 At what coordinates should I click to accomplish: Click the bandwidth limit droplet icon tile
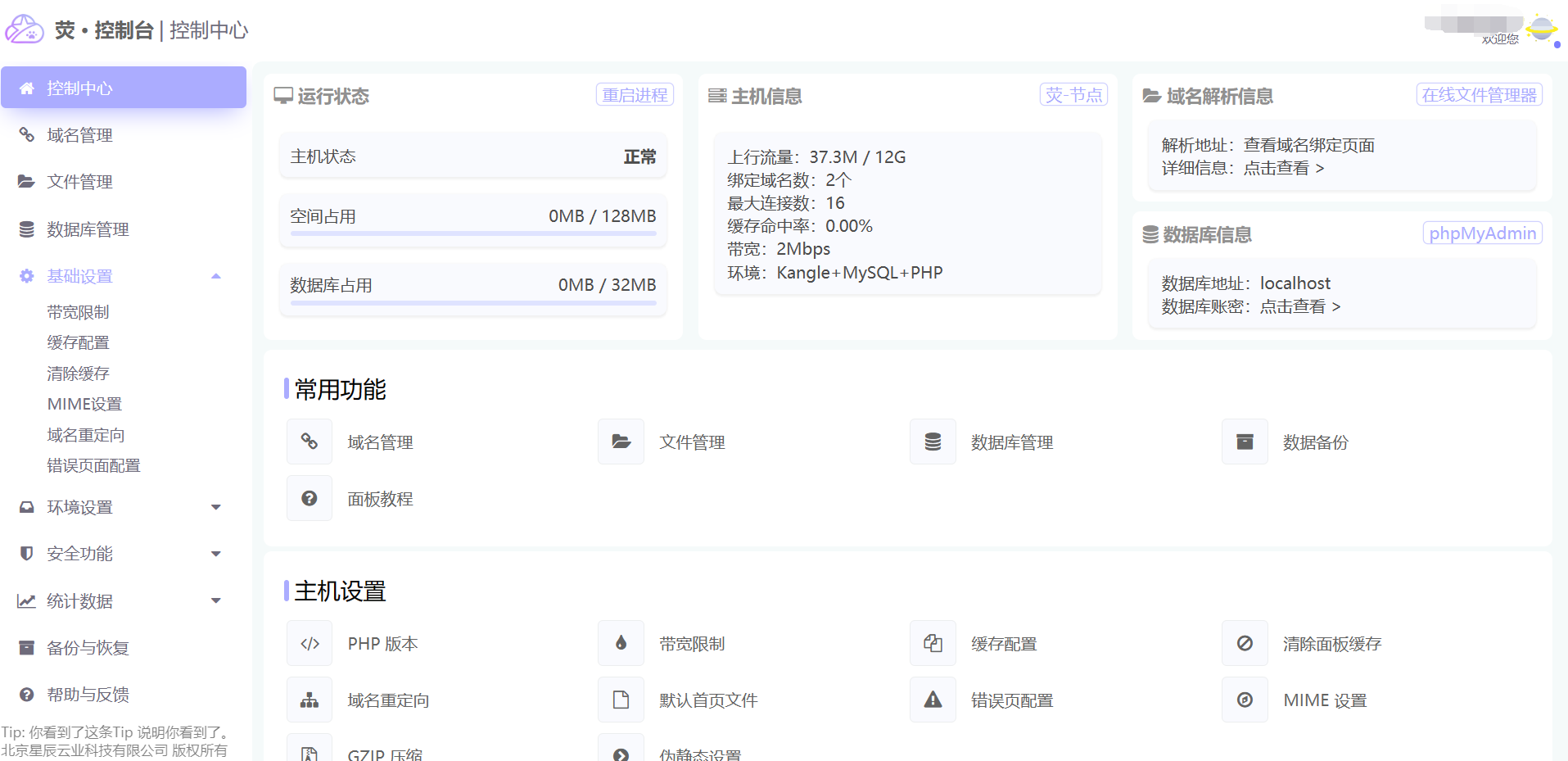(621, 643)
